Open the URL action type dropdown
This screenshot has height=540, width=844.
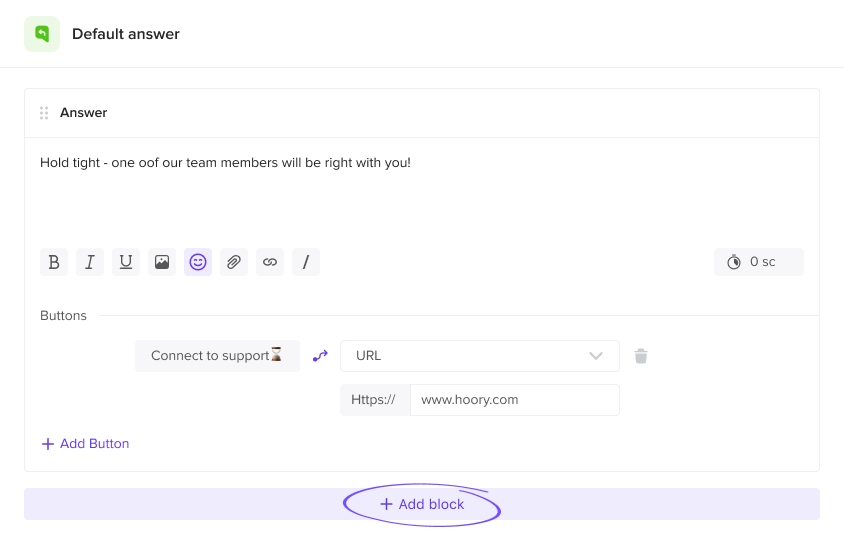click(480, 356)
